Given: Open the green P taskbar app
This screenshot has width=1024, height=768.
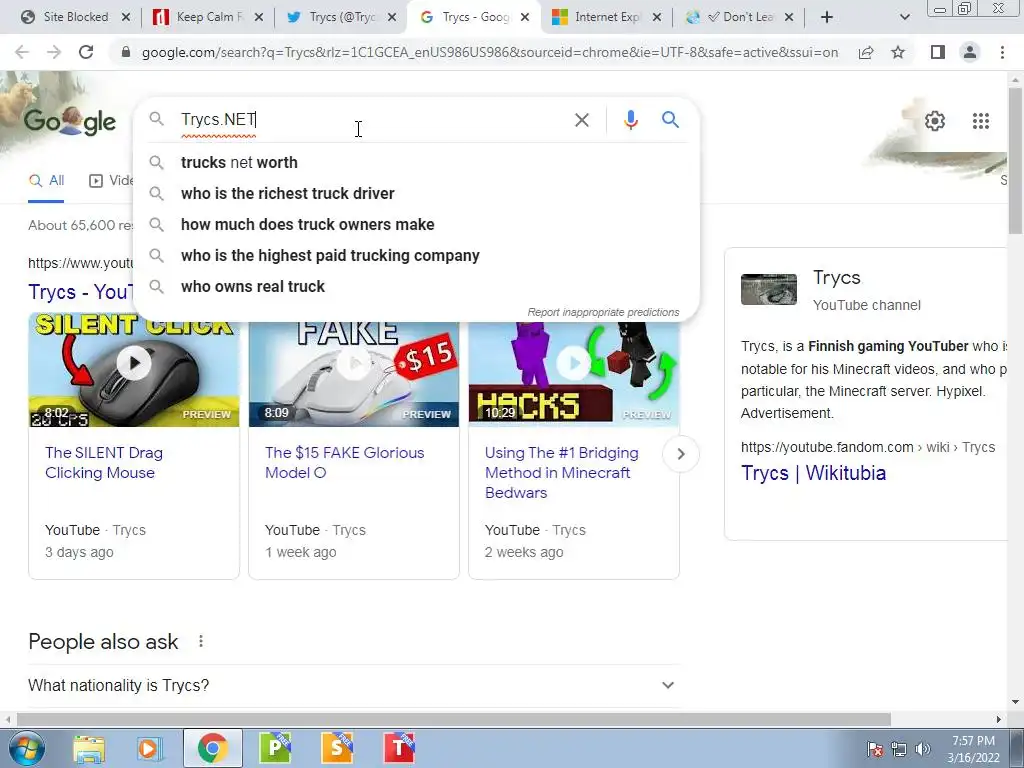Looking at the screenshot, I should click(275, 748).
